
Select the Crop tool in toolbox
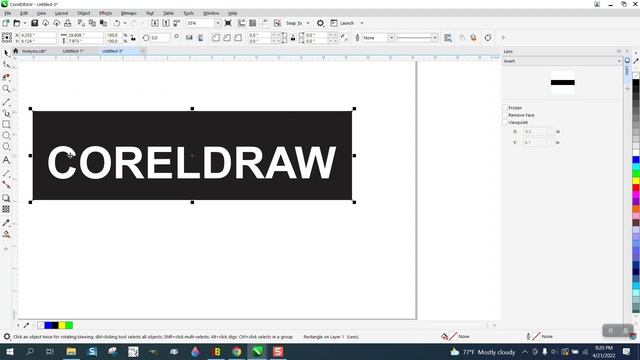(x=6, y=77)
